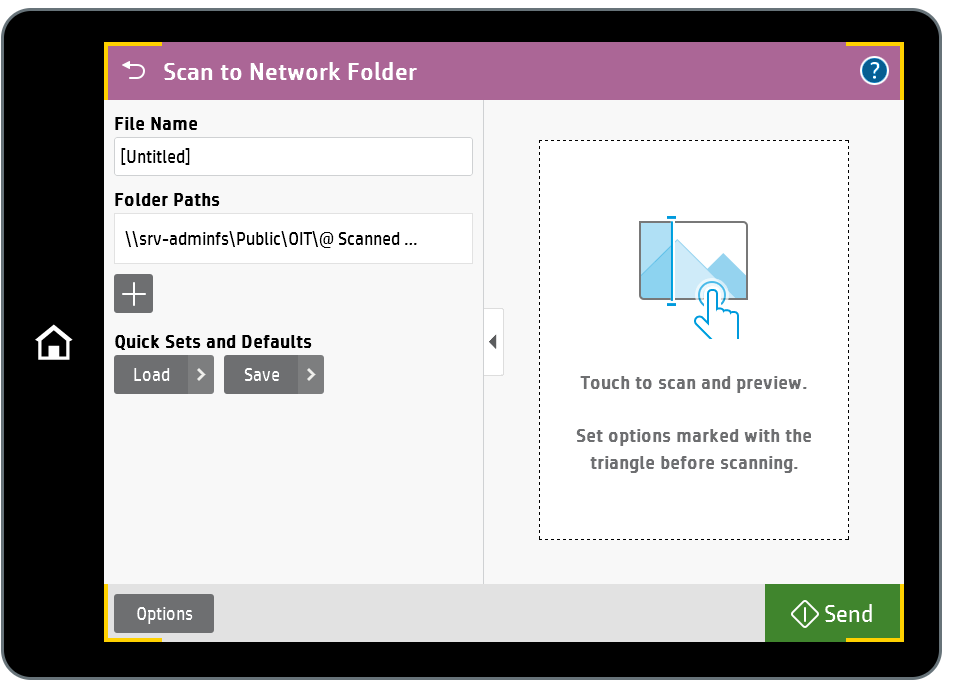Open the Options menu
Image resolution: width=962 pixels, height=681 pixels.
164,614
